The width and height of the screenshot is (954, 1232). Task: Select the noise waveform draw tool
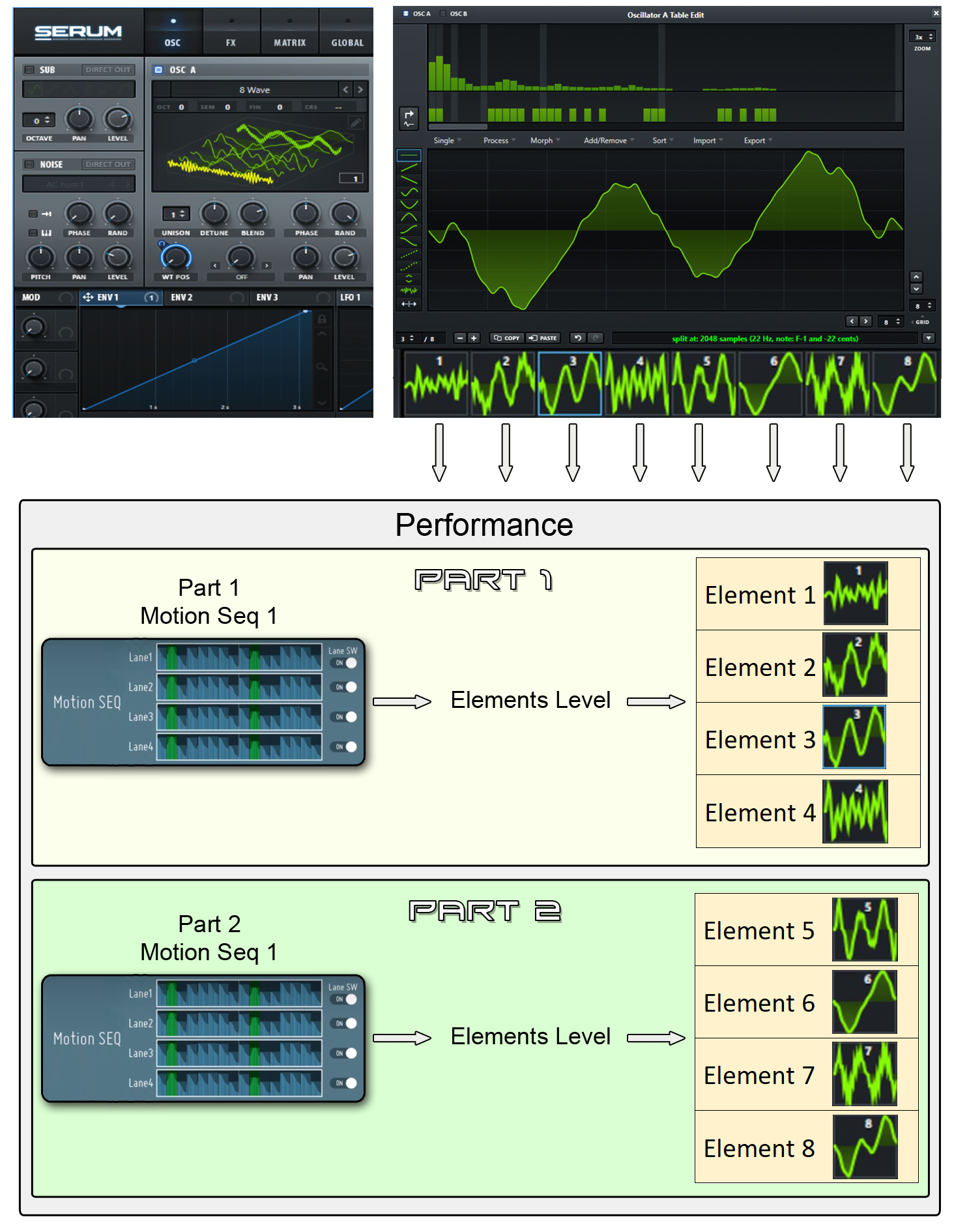click(x=409, y=291)
